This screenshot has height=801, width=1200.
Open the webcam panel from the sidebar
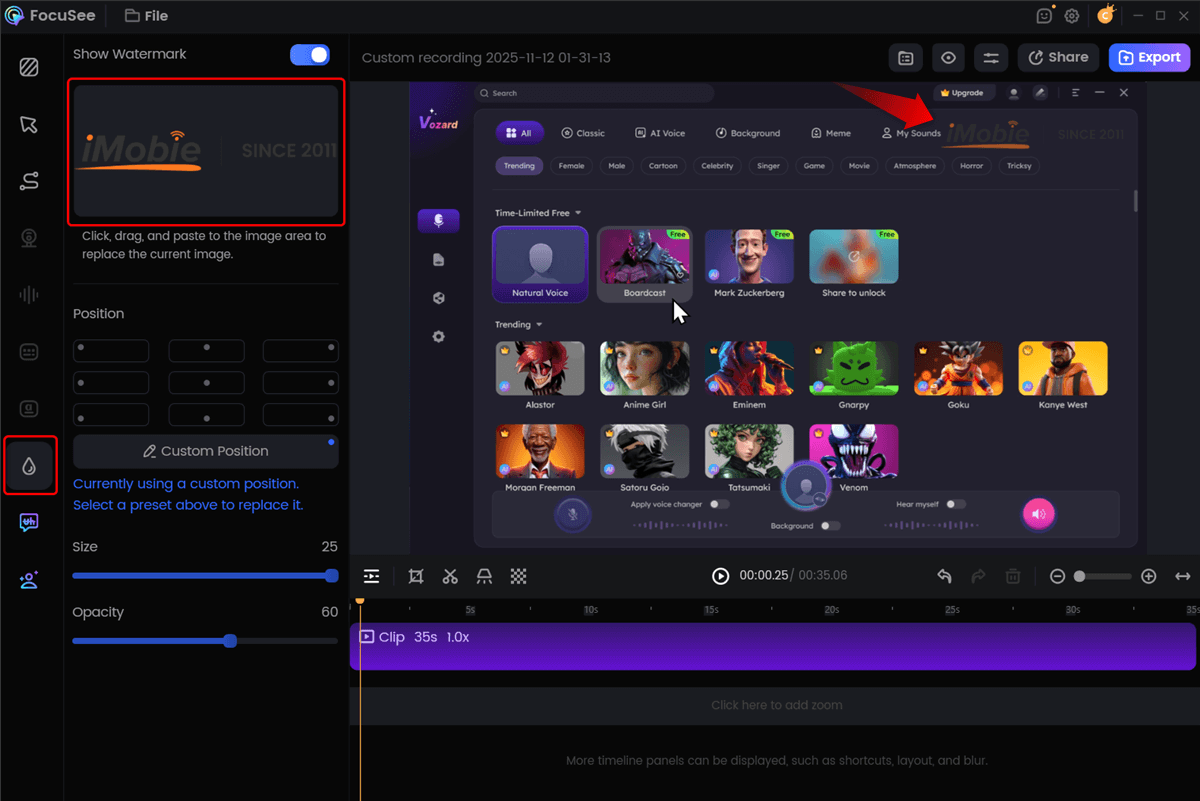coord(30,238)
